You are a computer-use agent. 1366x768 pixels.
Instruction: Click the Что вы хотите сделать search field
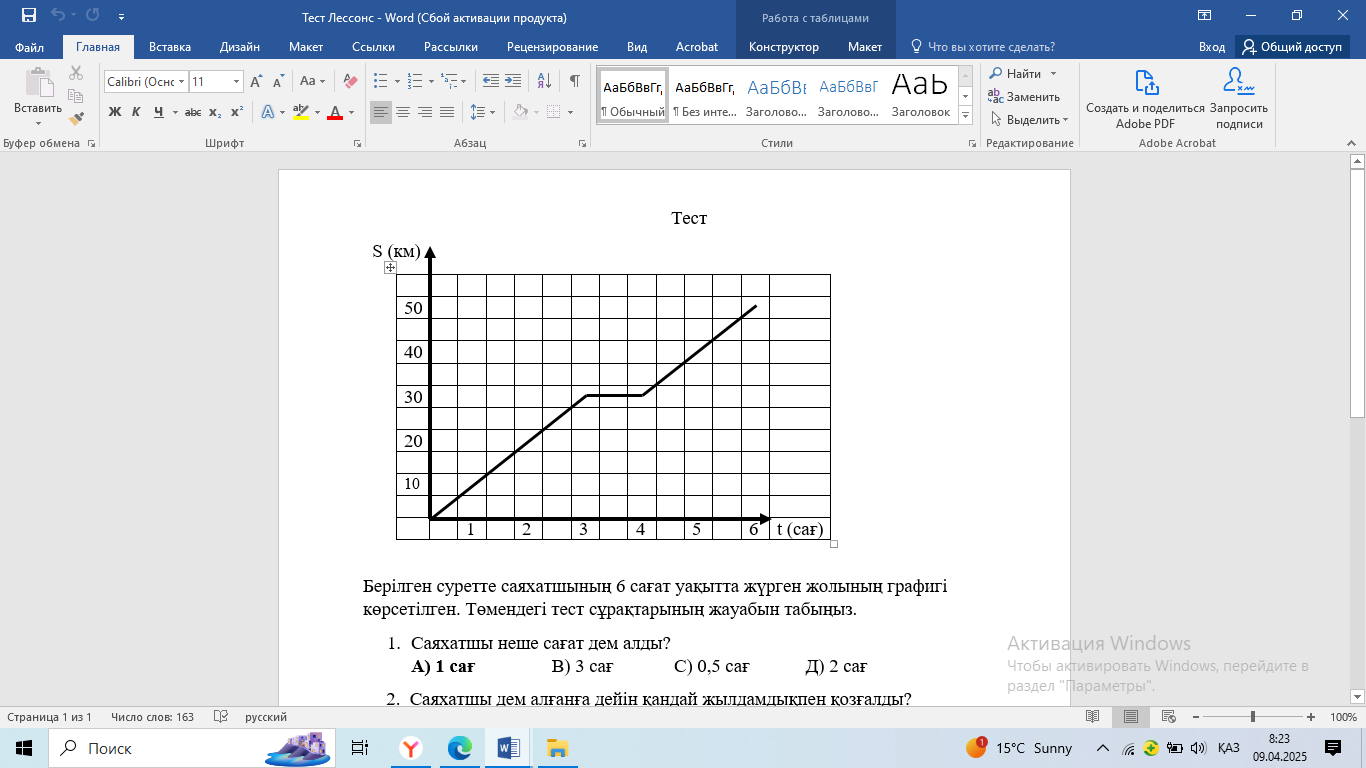pyautogui.click(x=983, y=47)
